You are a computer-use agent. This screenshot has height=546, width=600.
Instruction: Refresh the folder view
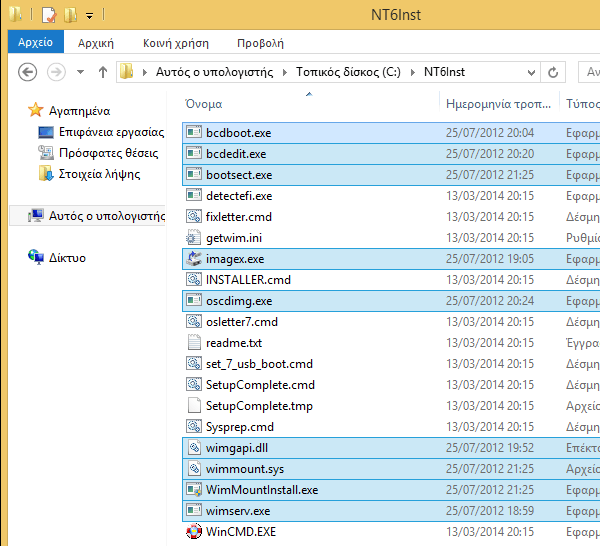click(553, 72)
